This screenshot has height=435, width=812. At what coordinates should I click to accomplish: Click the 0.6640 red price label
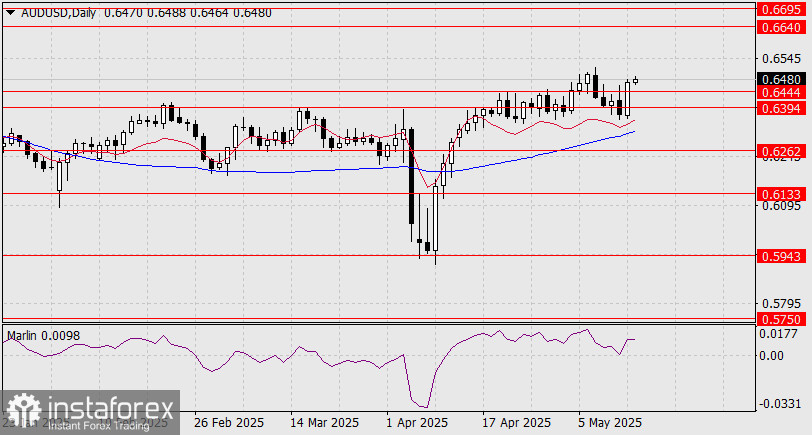[782, 27]
